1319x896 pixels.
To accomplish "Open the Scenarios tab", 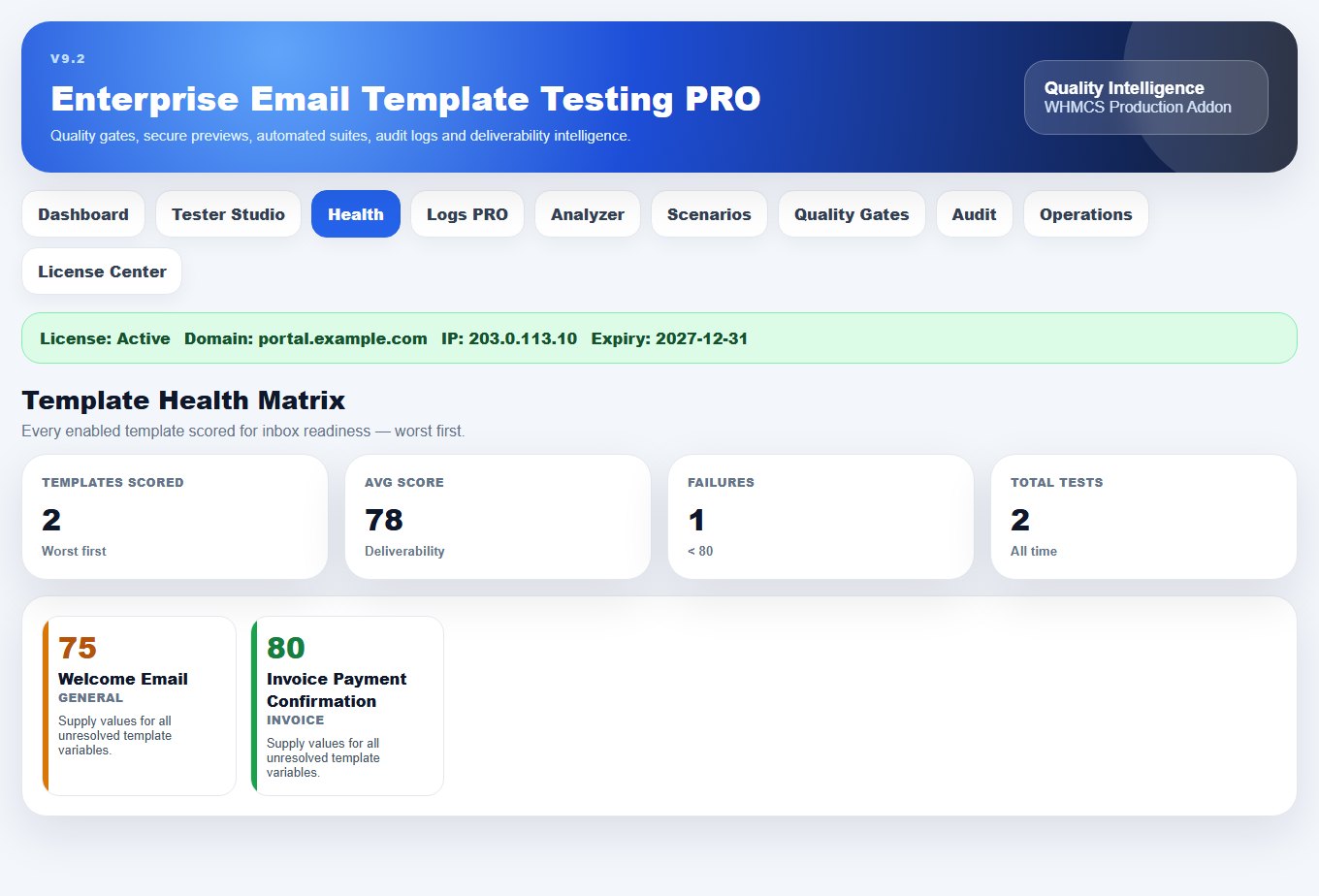I will 709,214.
